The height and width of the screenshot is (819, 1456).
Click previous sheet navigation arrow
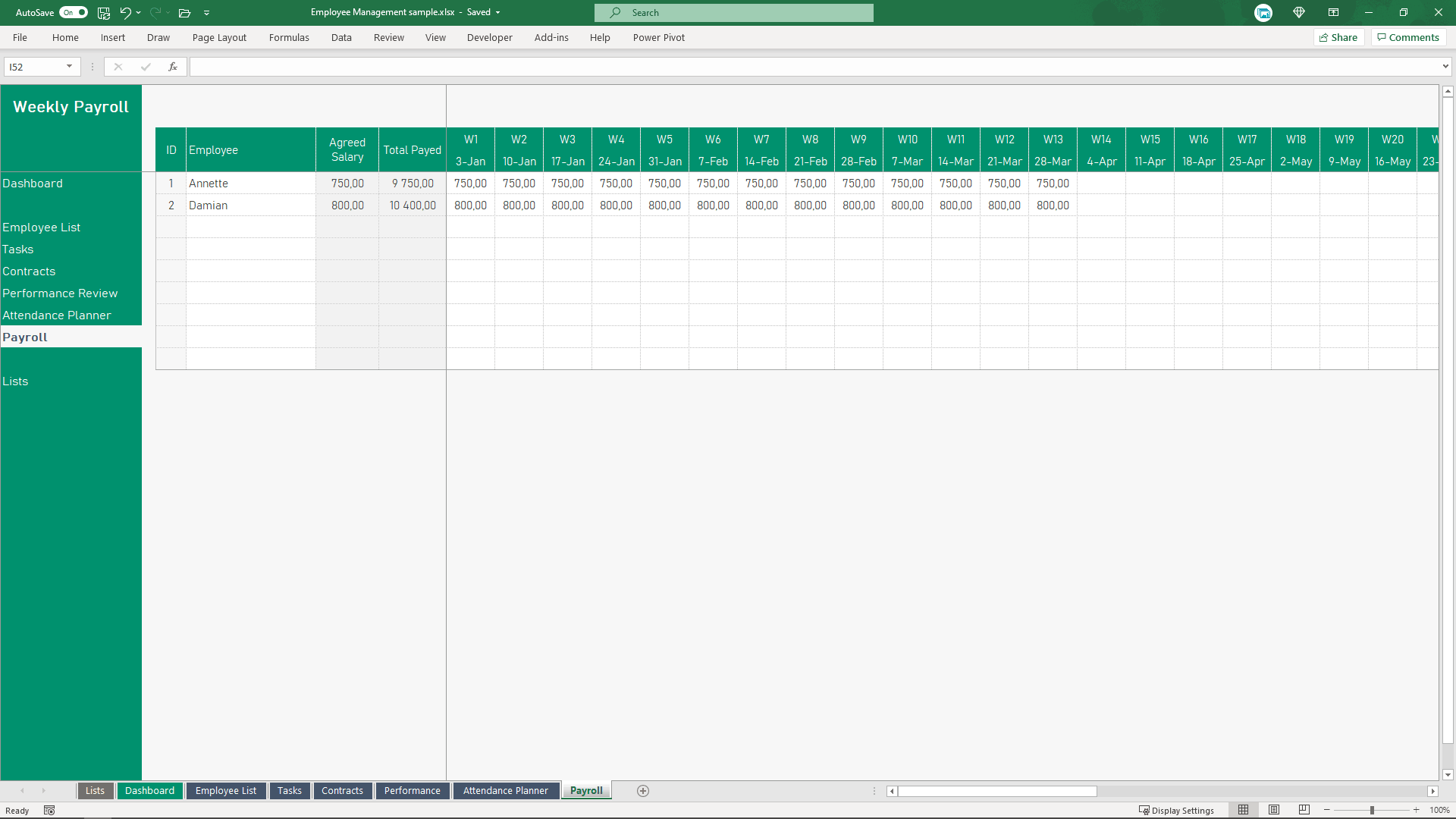coord(22,791)
